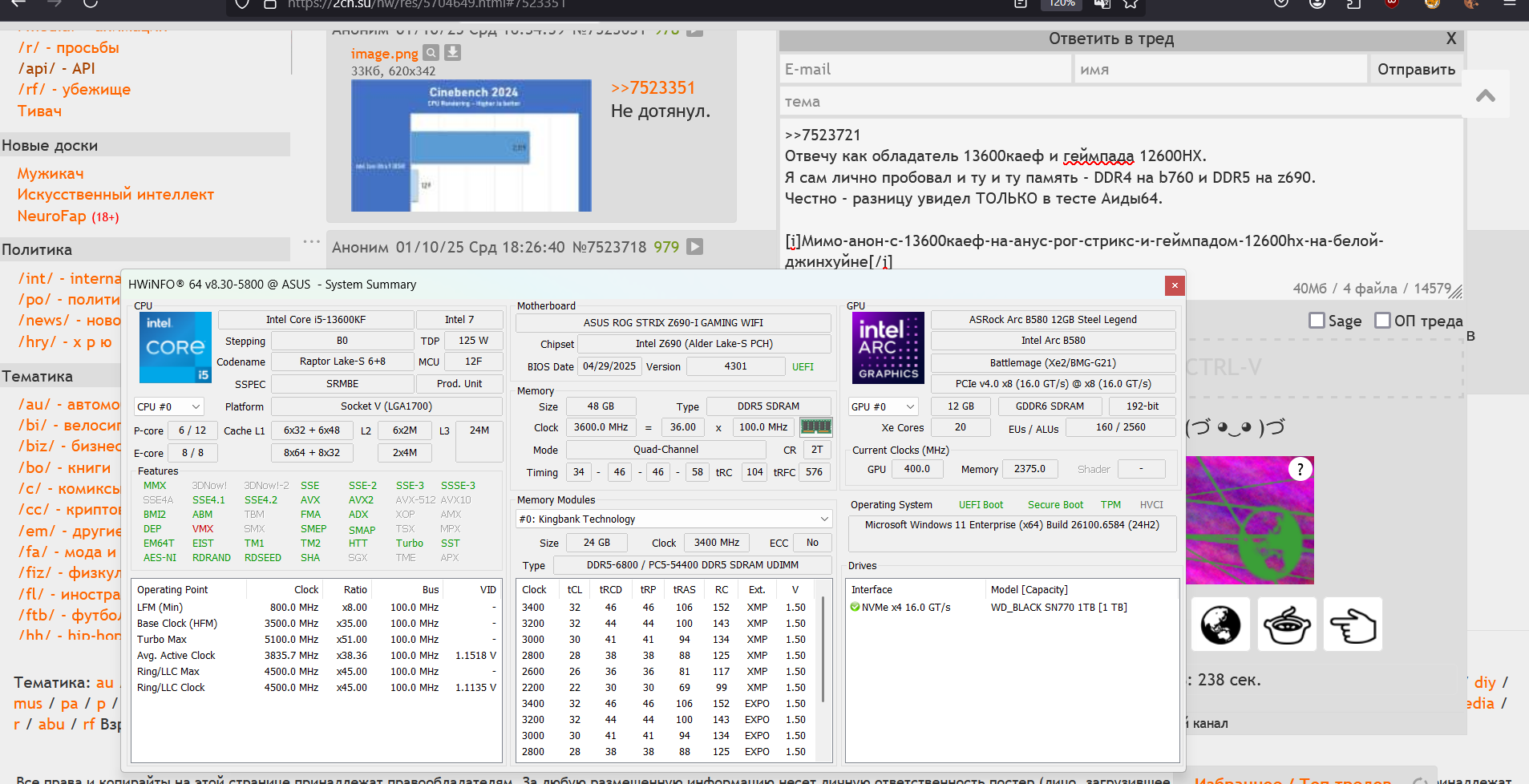Click the pink and green captcha image
This screenshot has height=784, width=1529.
(x=1250, y=520)
